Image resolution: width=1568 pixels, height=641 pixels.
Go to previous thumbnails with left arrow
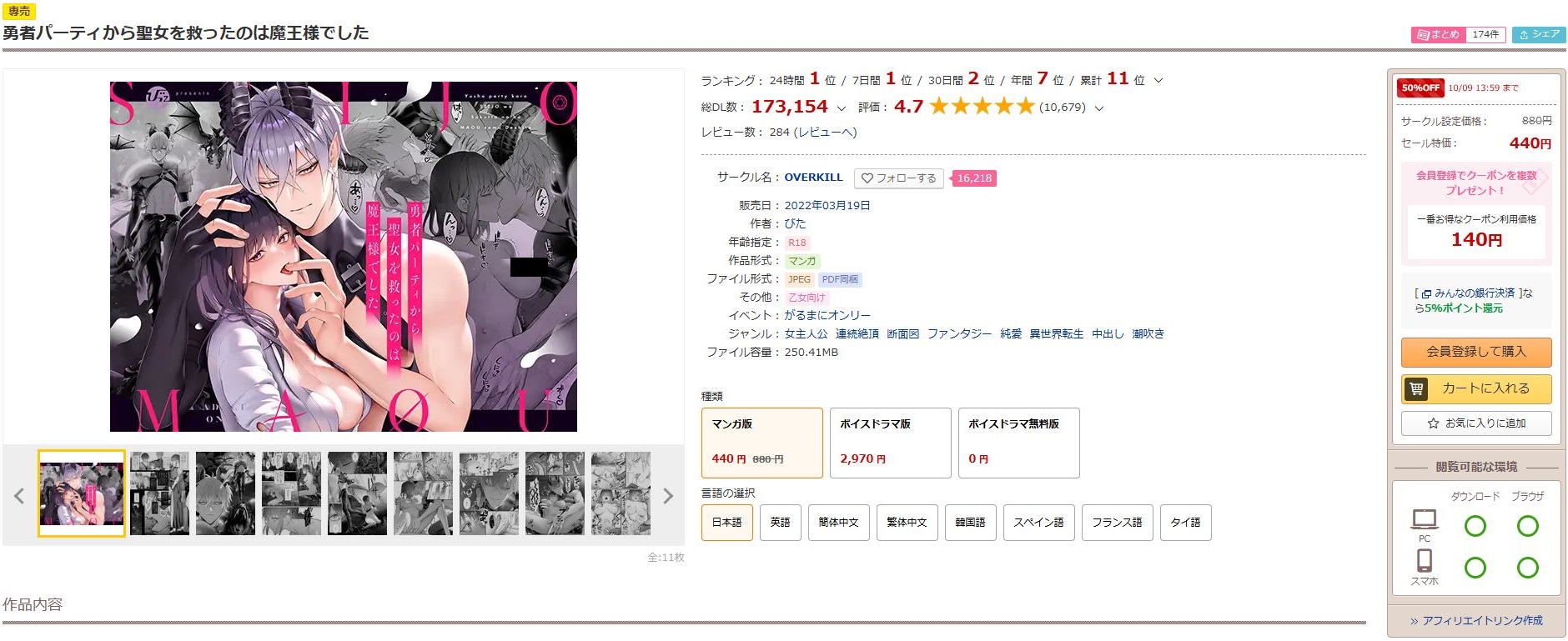pyautogui.click(x=19, y=496)
